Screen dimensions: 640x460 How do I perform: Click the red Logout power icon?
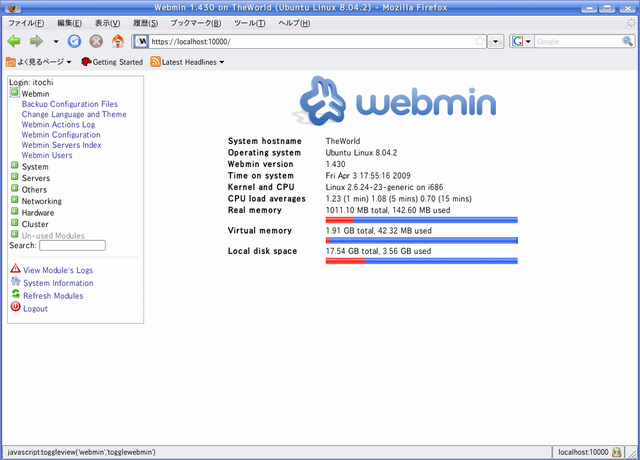[x=16, y=307]
